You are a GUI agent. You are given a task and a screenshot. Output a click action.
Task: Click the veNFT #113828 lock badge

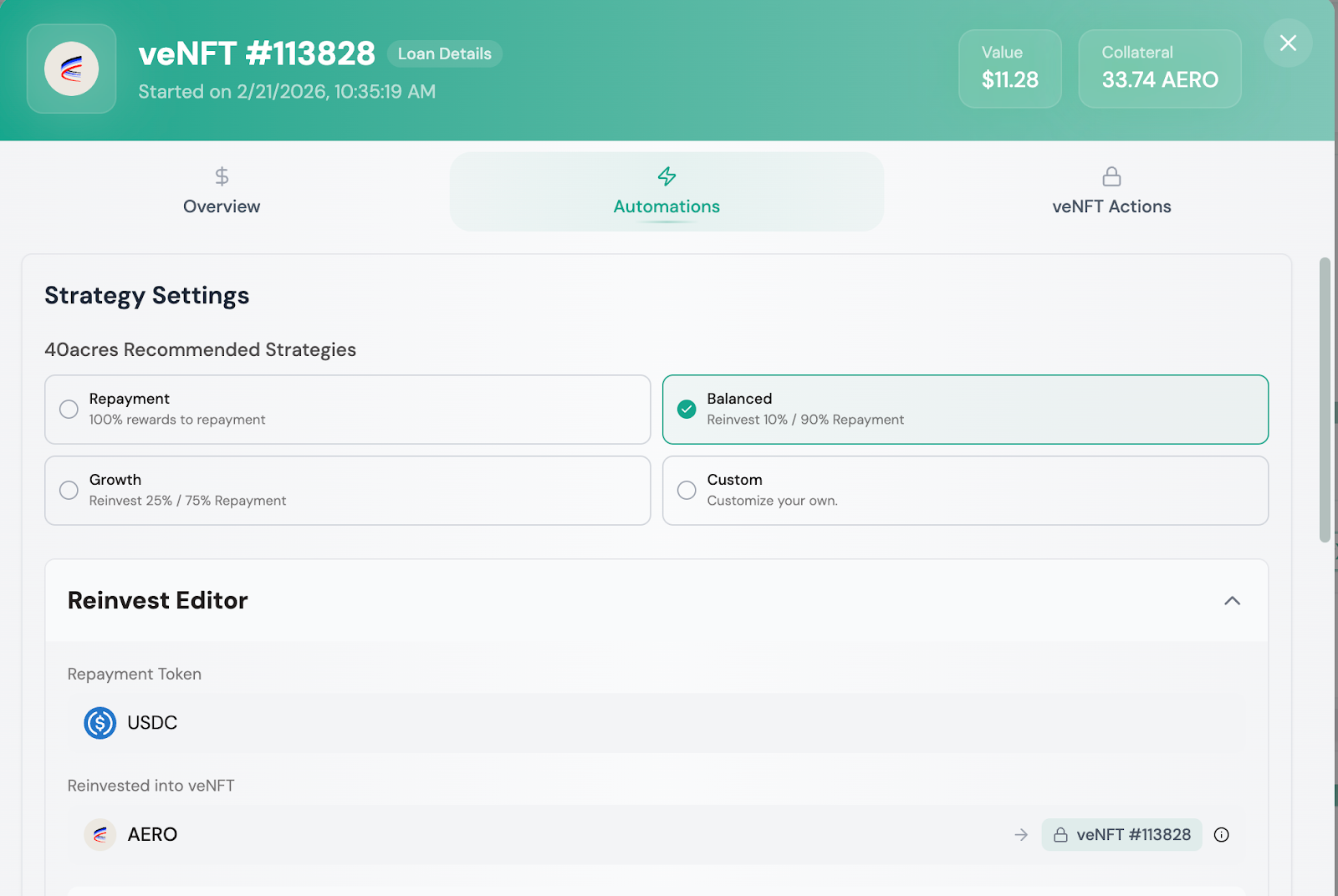click(1121, 835)
